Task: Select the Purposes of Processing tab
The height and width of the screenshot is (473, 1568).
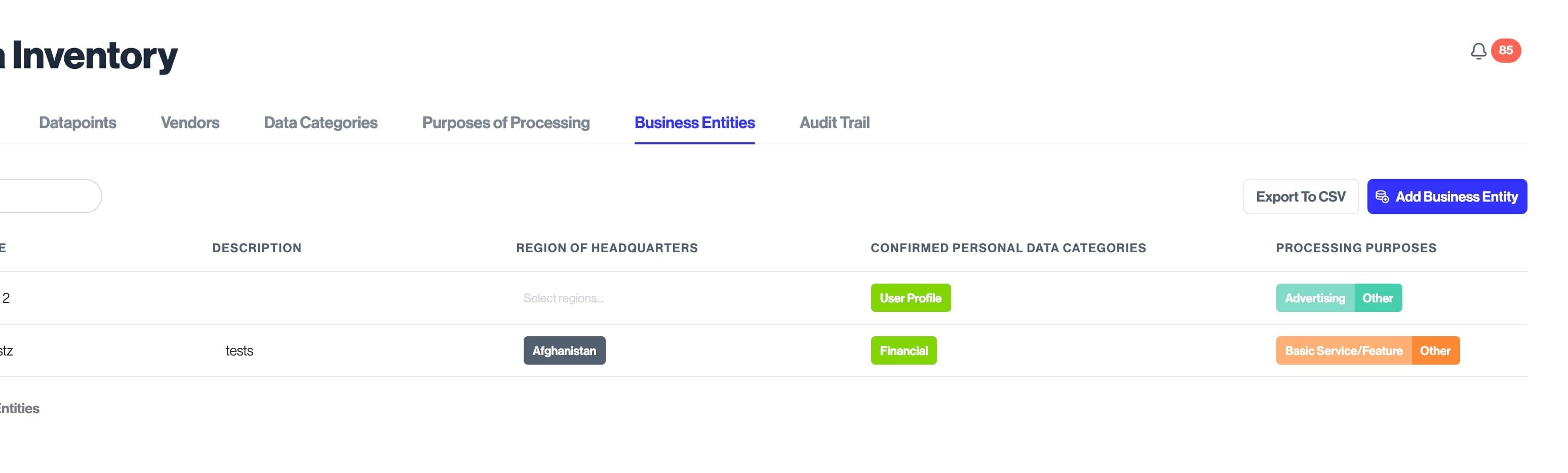Action: (505, 123)
